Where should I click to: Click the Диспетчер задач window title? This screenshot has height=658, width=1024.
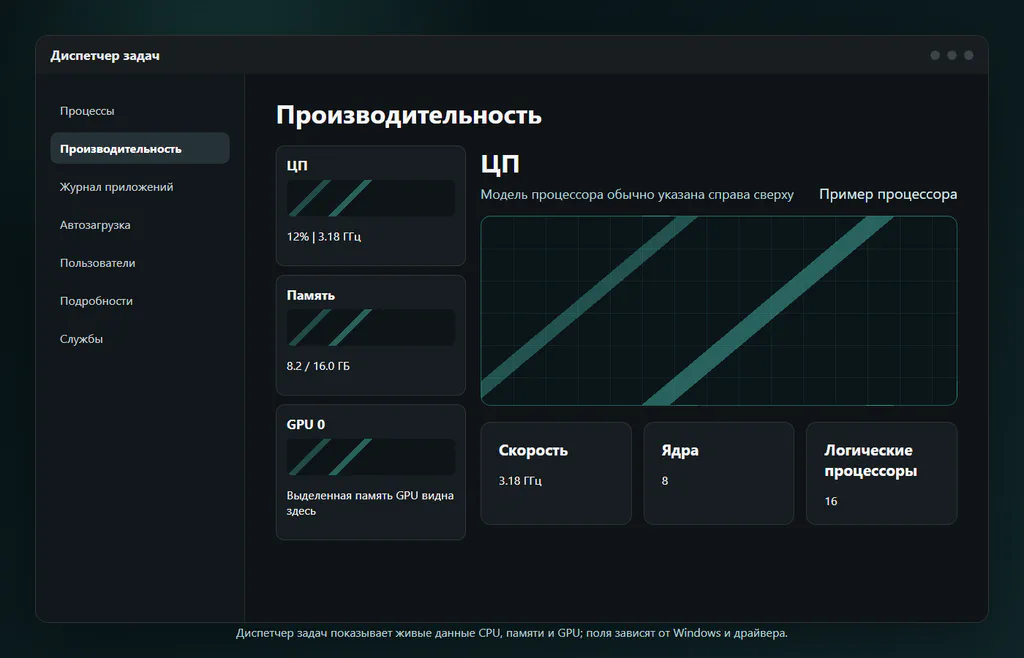105,55
